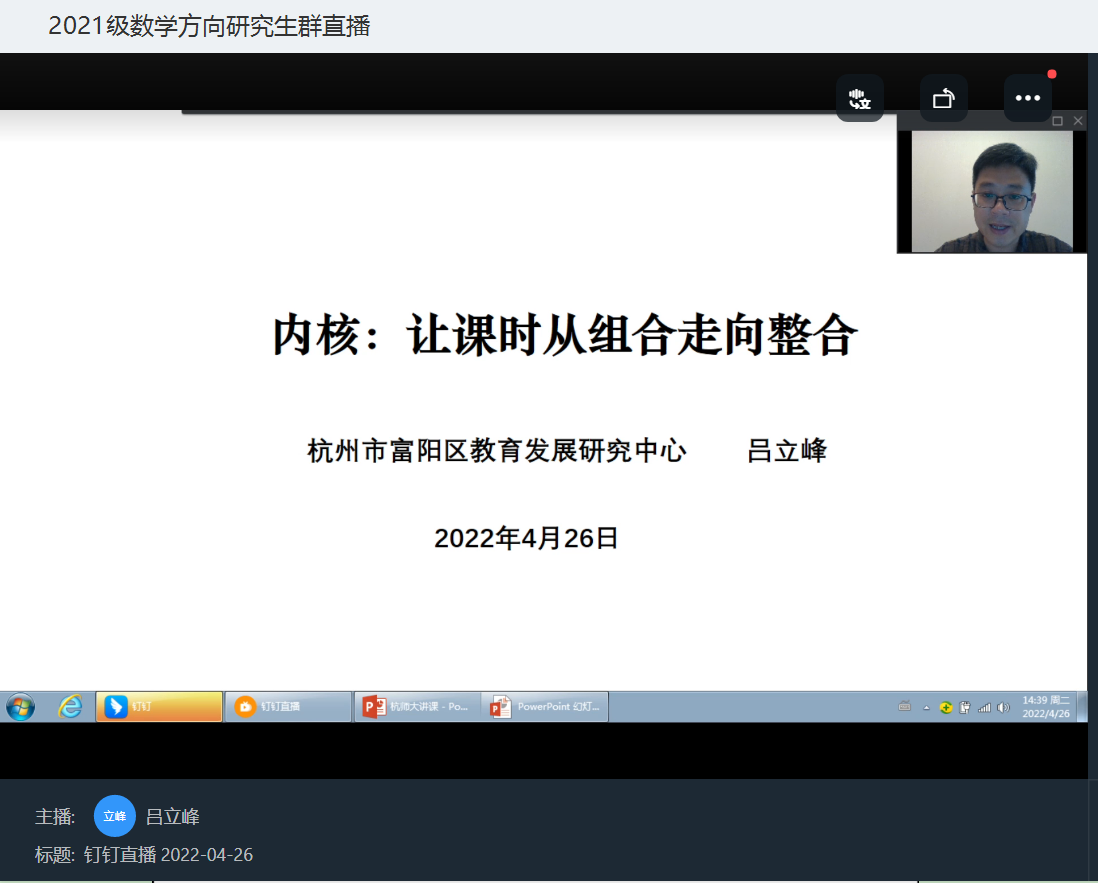Click the rotate screen icon
Screen dimensions: 1100x886
coord(944,98)
